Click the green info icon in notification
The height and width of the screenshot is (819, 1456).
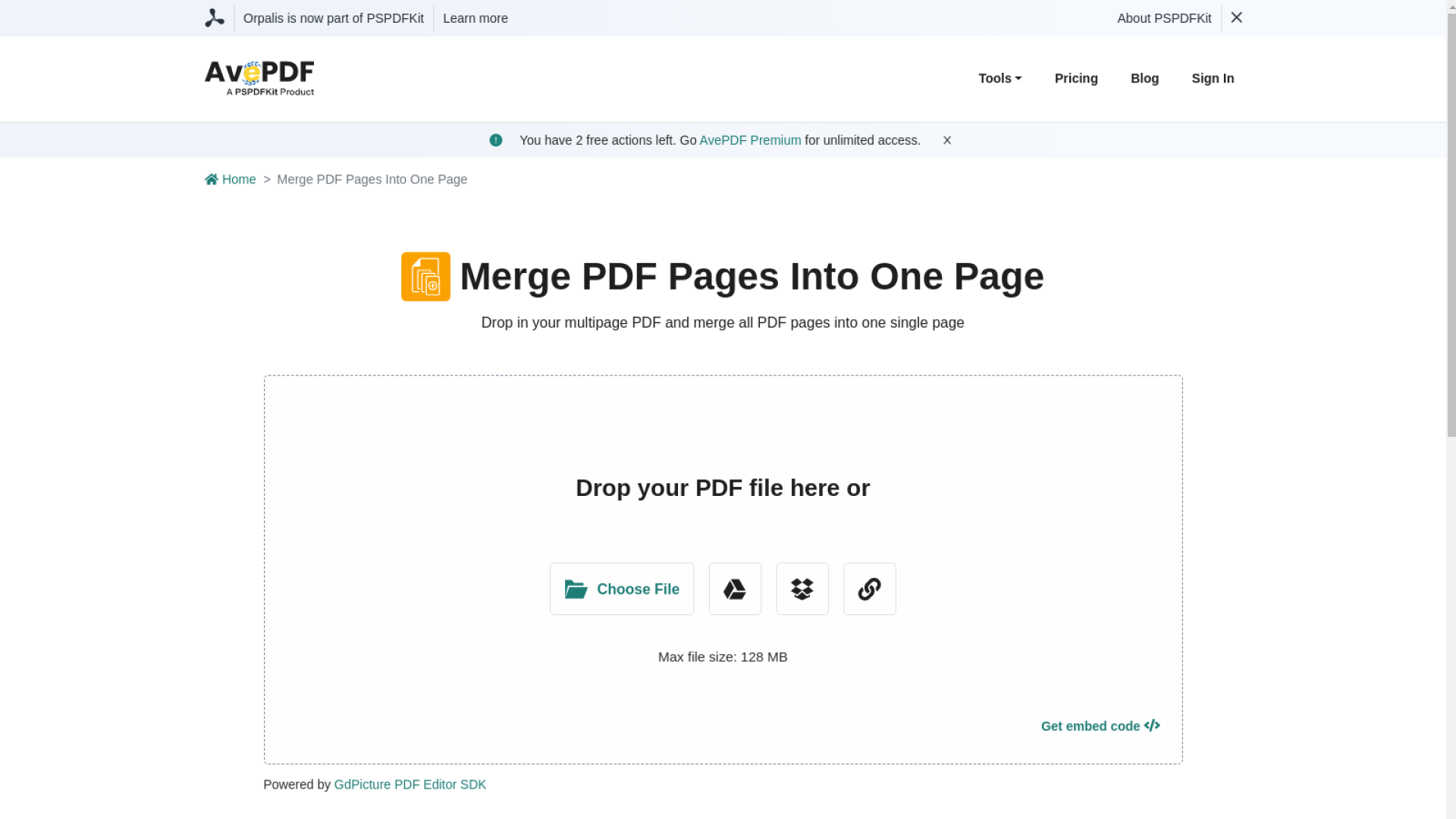(x=496, y=140)
